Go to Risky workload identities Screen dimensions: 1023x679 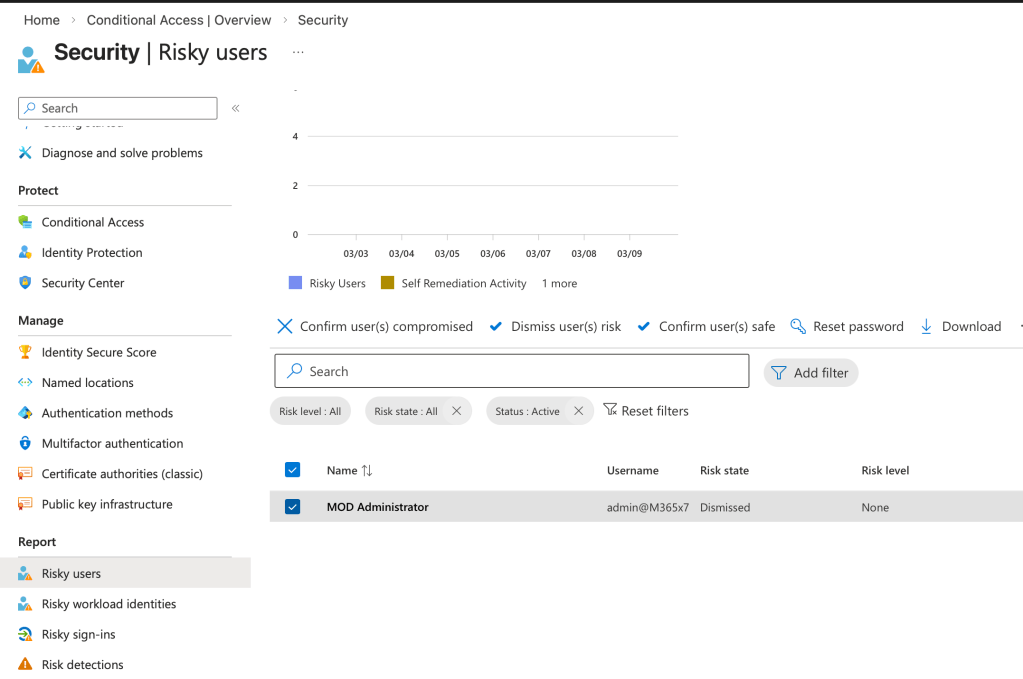tap(108, 604)
